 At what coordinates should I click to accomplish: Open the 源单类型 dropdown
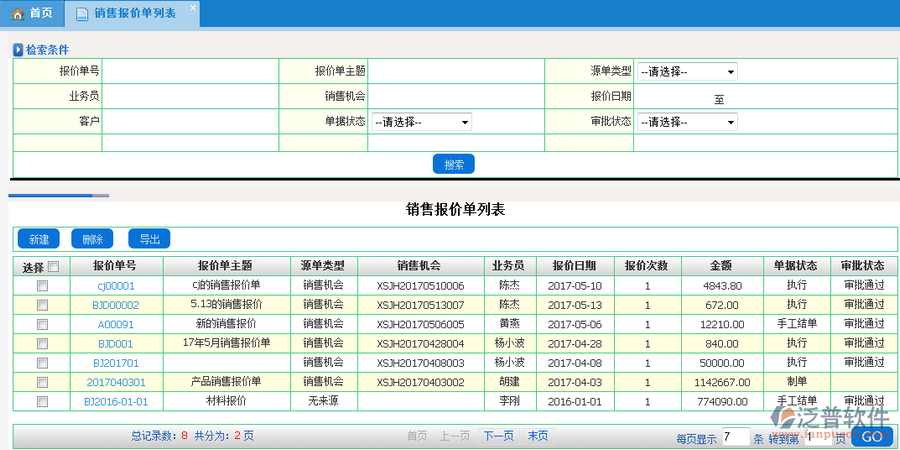point(687,72)
